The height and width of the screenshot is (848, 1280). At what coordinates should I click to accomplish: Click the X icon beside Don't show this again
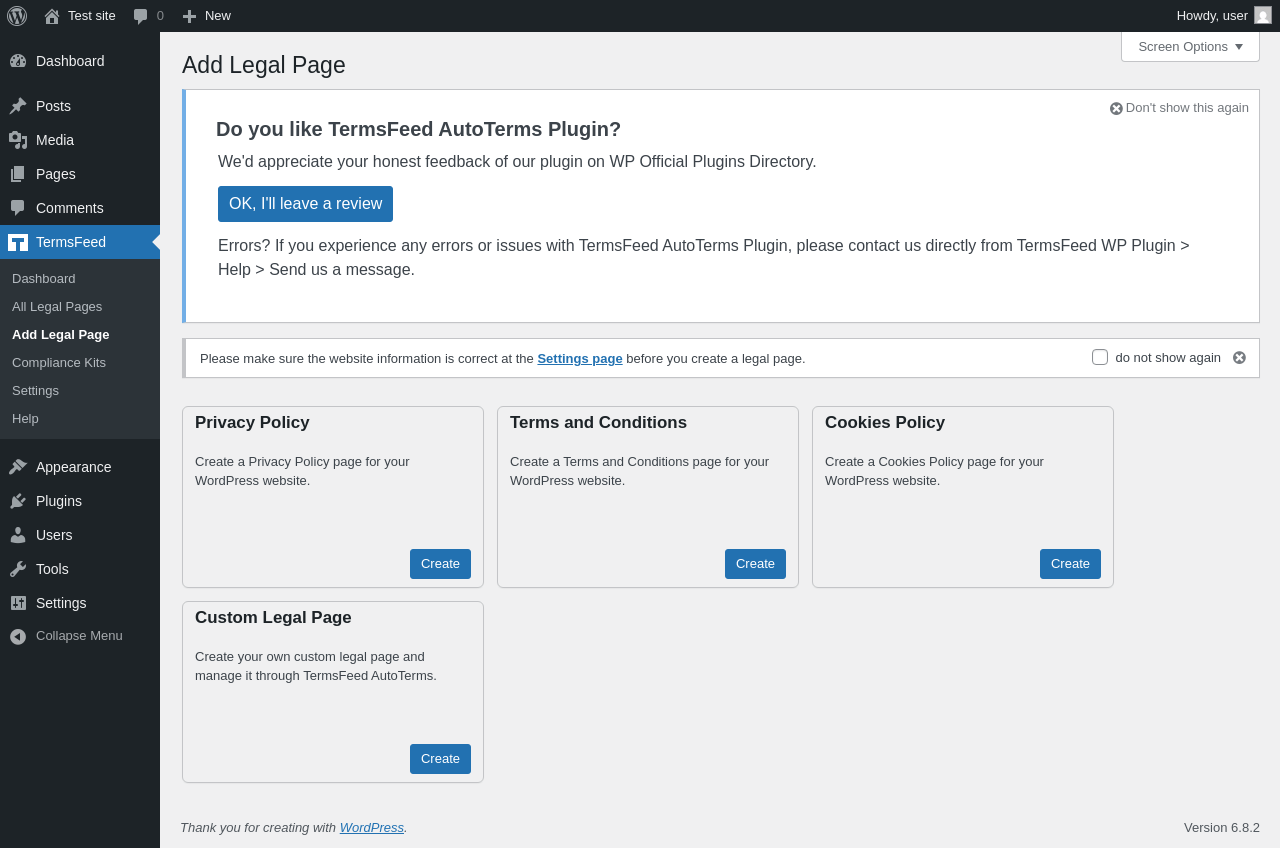pos(1116,108)
